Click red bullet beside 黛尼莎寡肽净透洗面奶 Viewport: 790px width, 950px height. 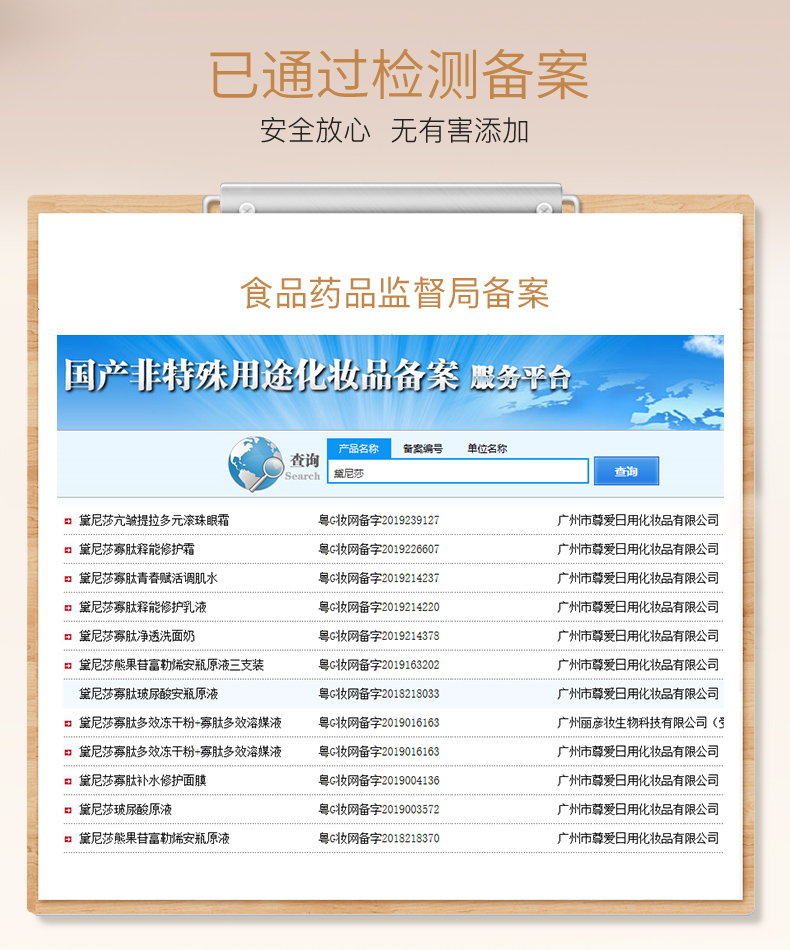(68, 637)
